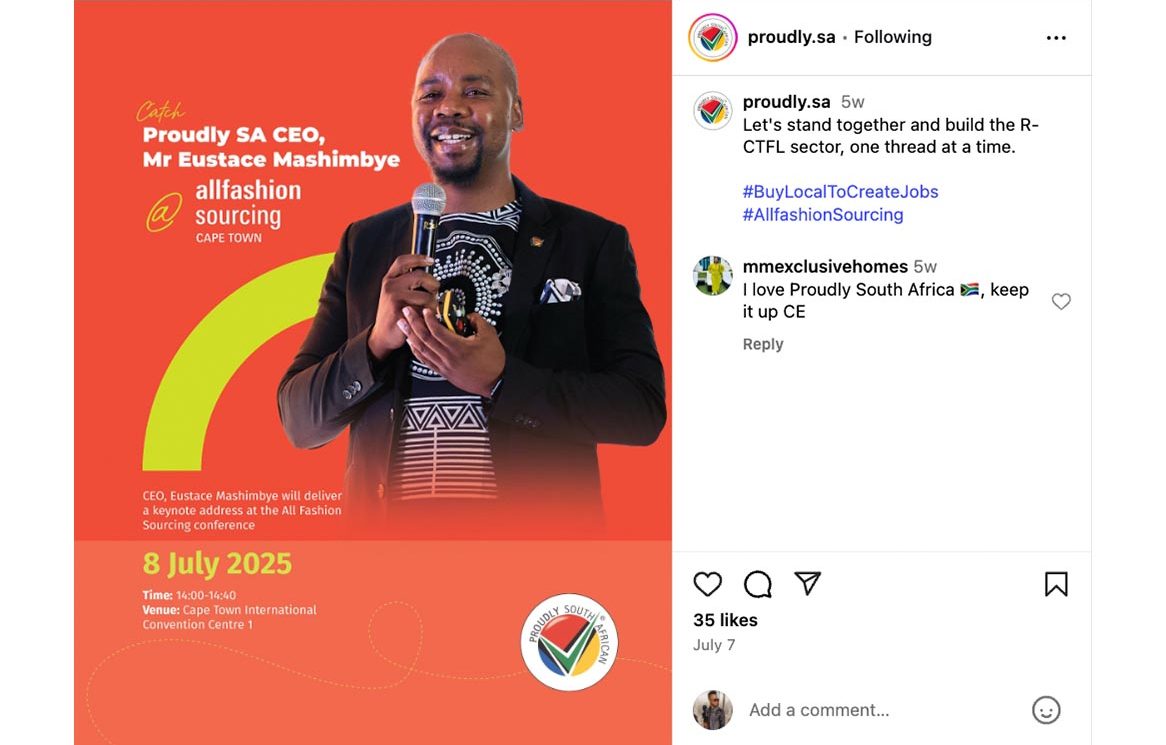Share post using paper plane icon
1166x745 pixels.
pyautogui.click(x=808, y=584)
